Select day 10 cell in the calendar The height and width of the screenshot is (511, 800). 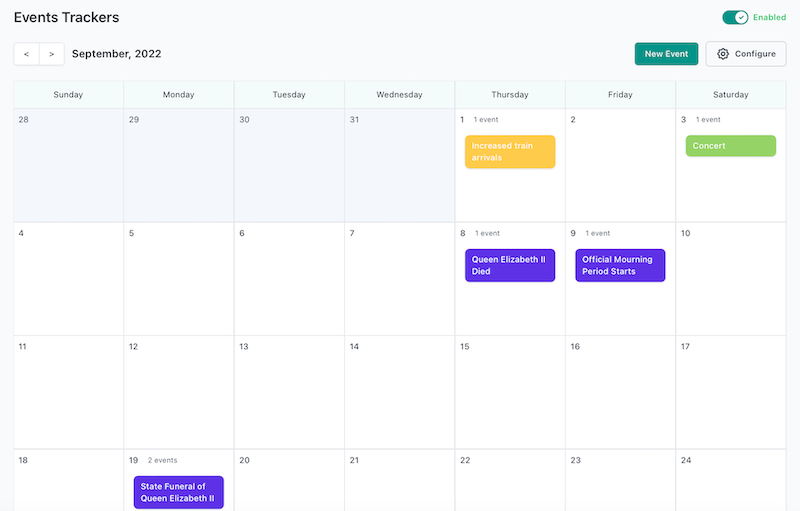[731, 279]
